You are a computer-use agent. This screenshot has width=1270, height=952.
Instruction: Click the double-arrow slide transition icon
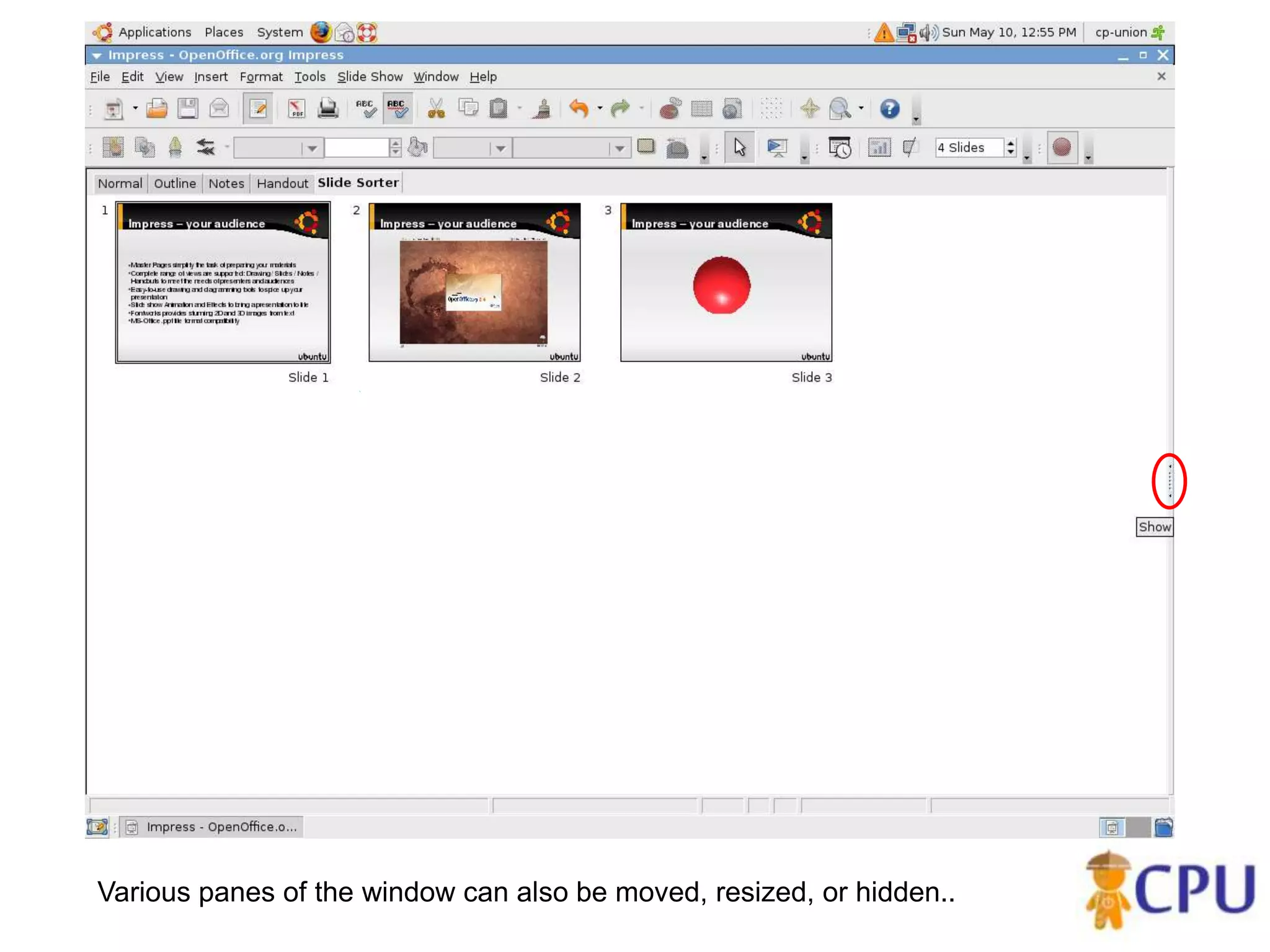click(x=206, y=147)
